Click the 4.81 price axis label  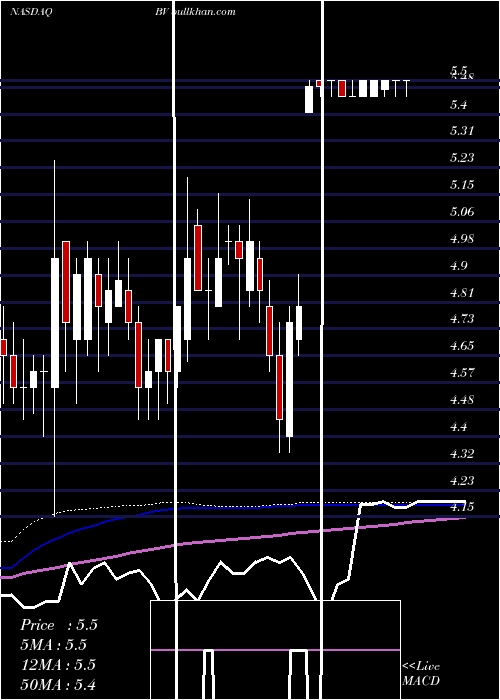coord(461,292)
